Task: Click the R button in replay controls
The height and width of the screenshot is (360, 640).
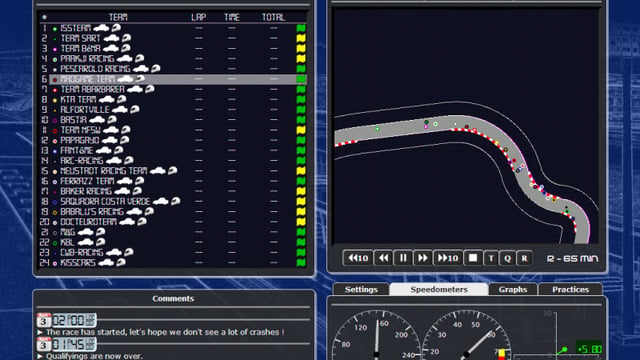Action: point(524,258)
